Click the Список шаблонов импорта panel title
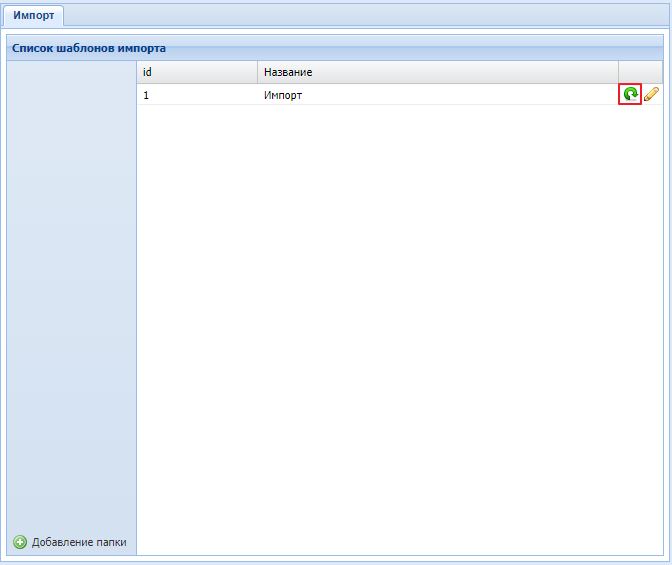This screenshot has width=672, height=565. click(x=89, y=48)
